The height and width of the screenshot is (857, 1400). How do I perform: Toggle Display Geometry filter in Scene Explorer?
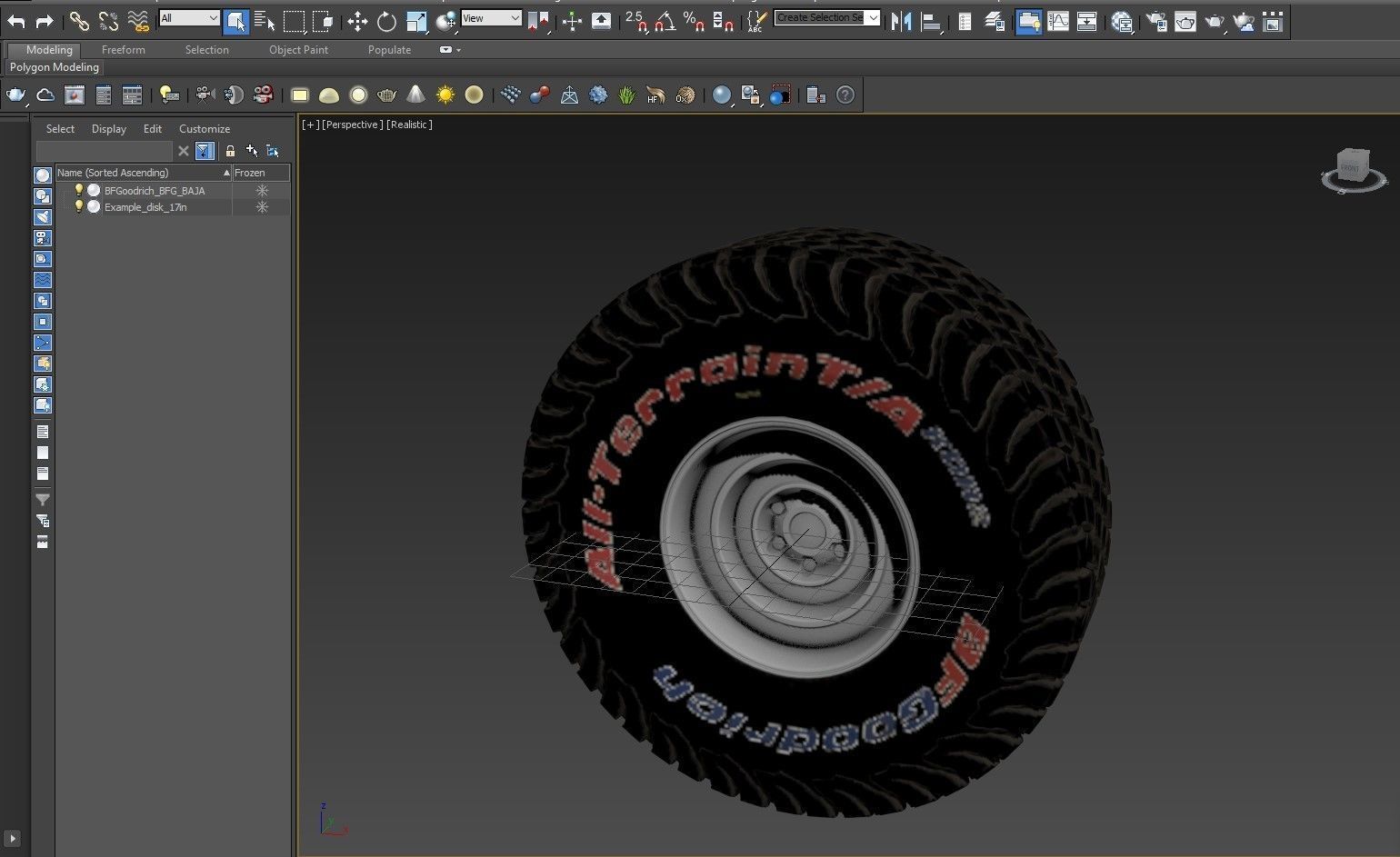[43, 175]
